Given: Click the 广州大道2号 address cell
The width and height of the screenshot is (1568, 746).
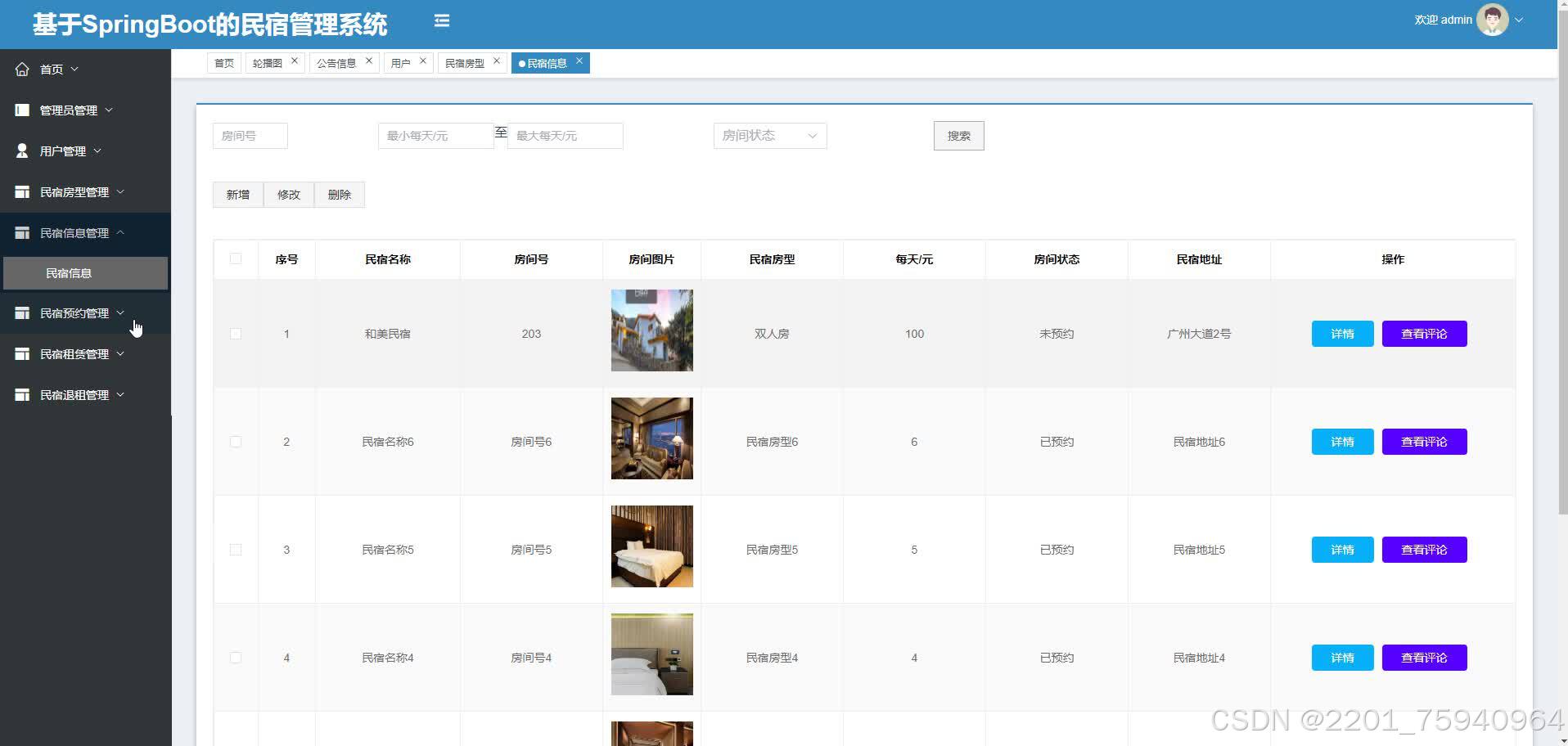Looking at the screenshot, I should click(x=1199, y=334).
